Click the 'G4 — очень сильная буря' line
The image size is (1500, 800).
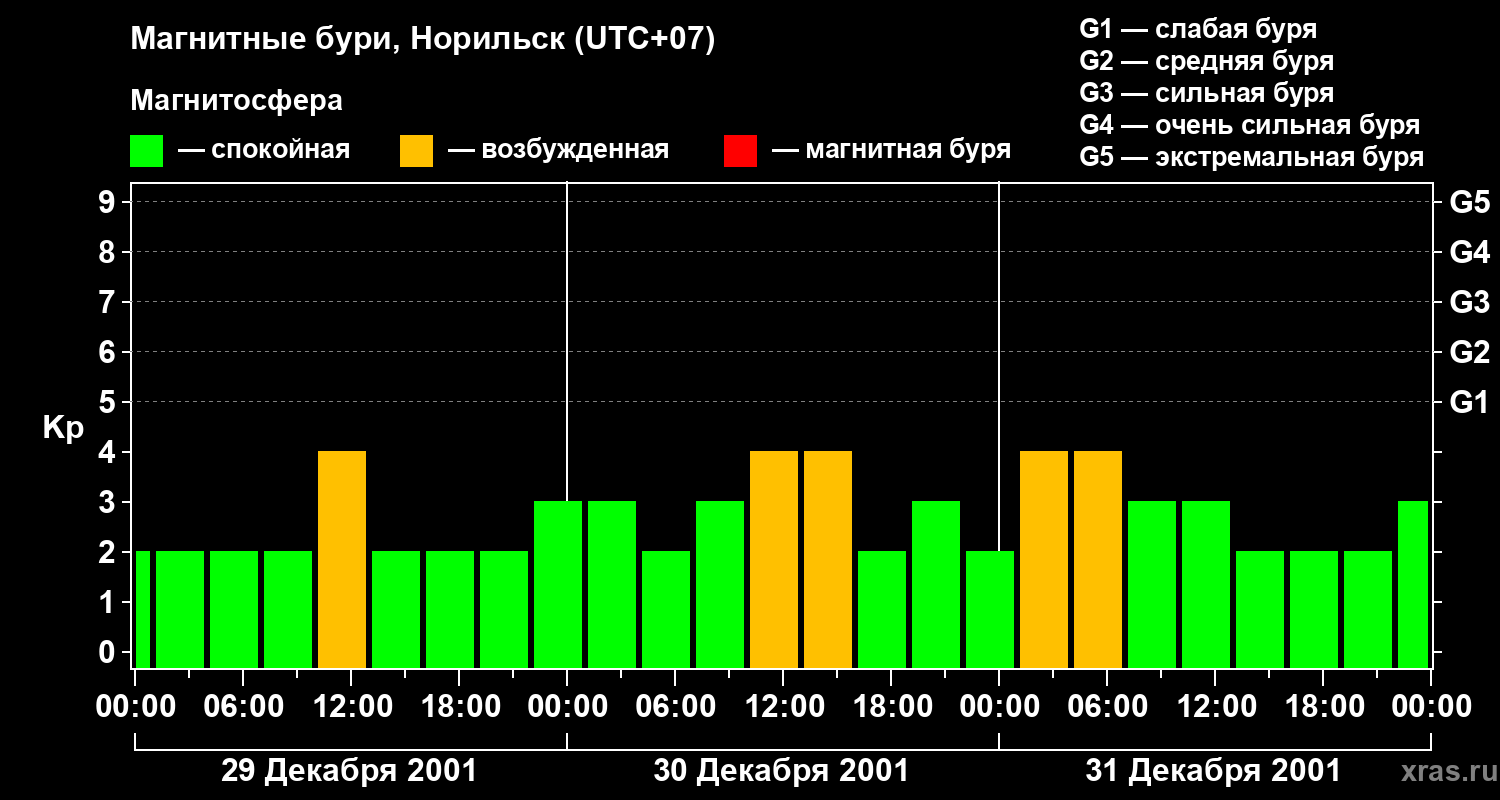click(1250, 125)
